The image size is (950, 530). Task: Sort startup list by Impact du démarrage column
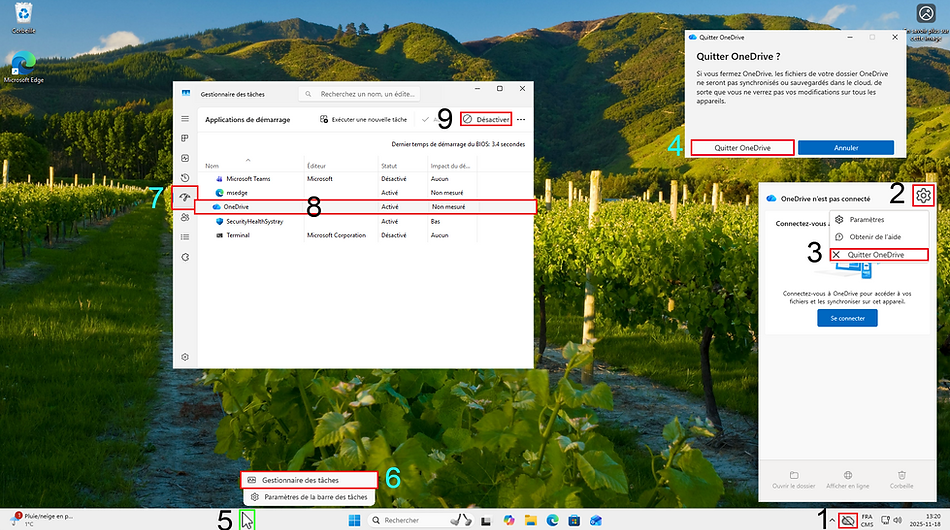pyautogui.click(x=450, y=165)
